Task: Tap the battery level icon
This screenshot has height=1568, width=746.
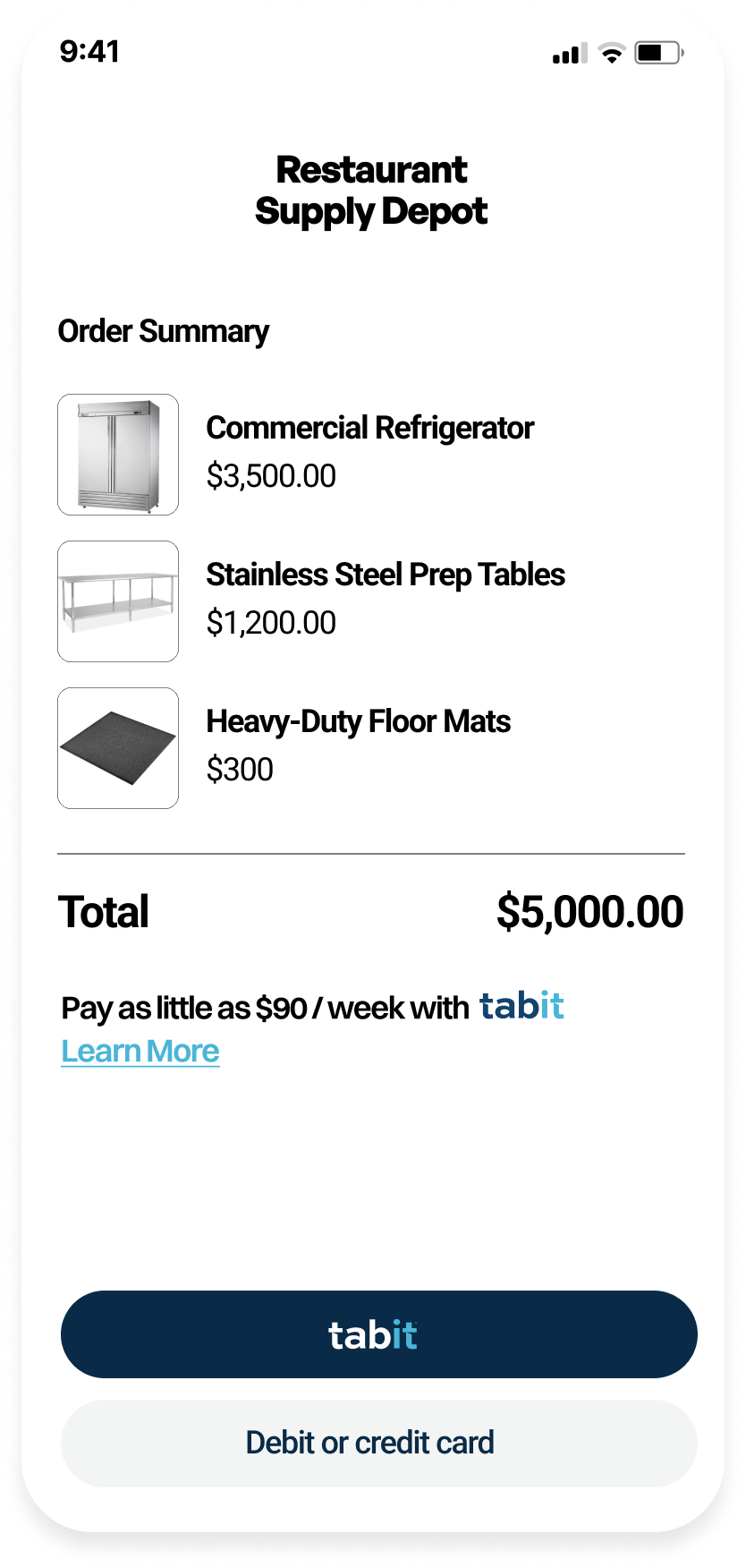Action: pos(659,54)
